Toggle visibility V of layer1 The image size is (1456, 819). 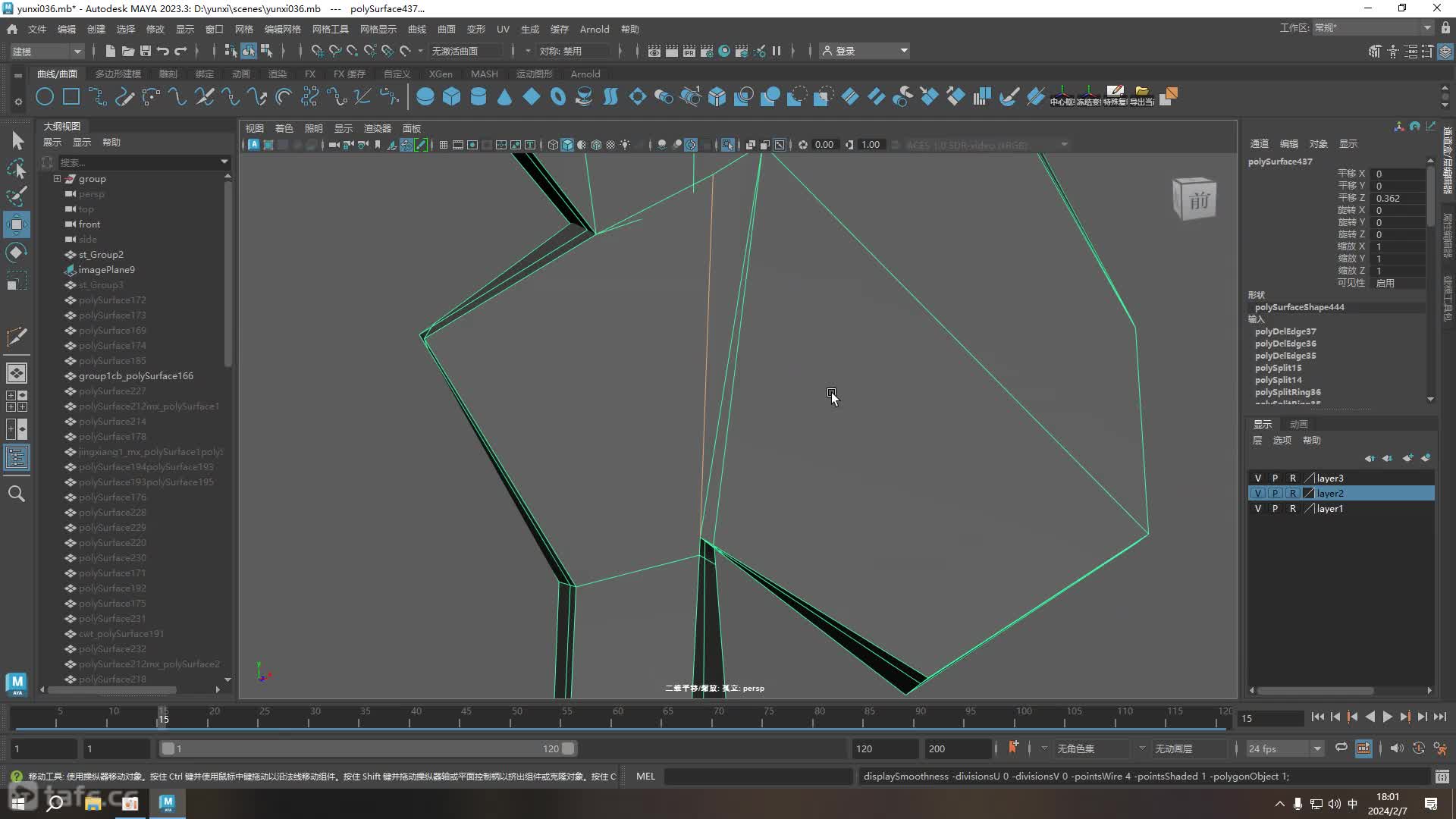[1257, 509]
